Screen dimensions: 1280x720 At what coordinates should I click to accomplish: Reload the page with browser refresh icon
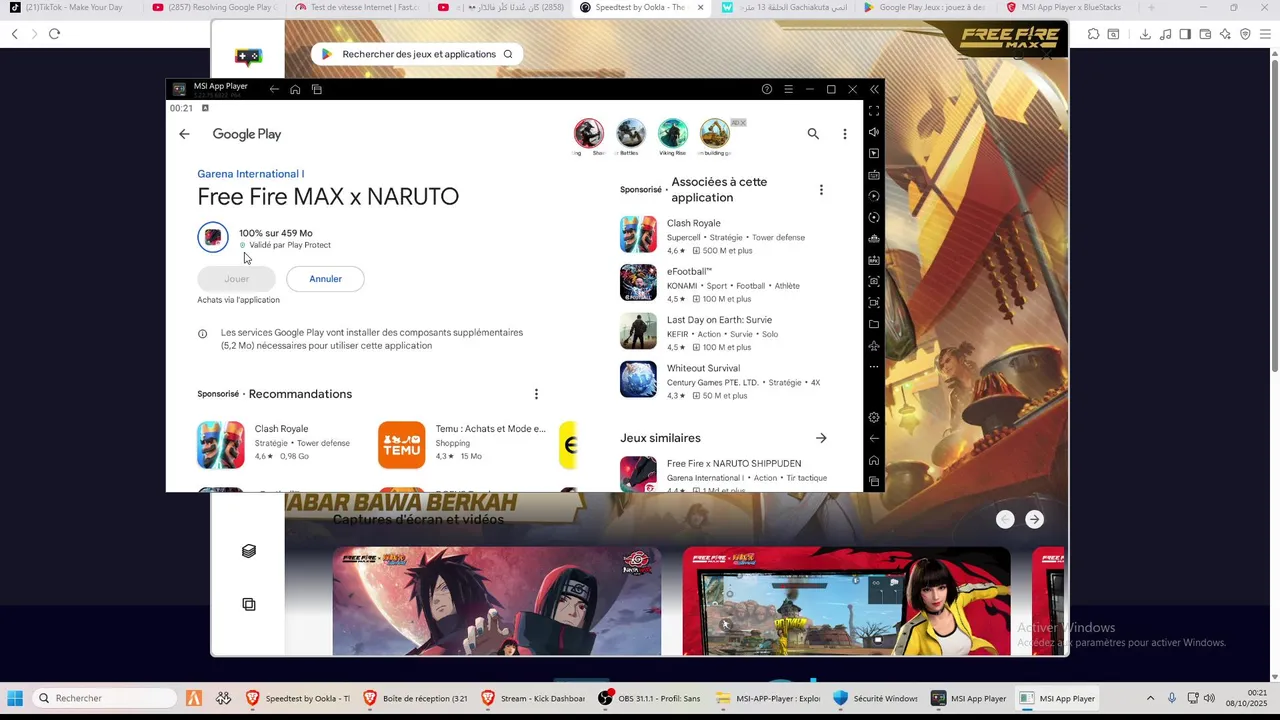pyautogui.click(x=54, y=34)
